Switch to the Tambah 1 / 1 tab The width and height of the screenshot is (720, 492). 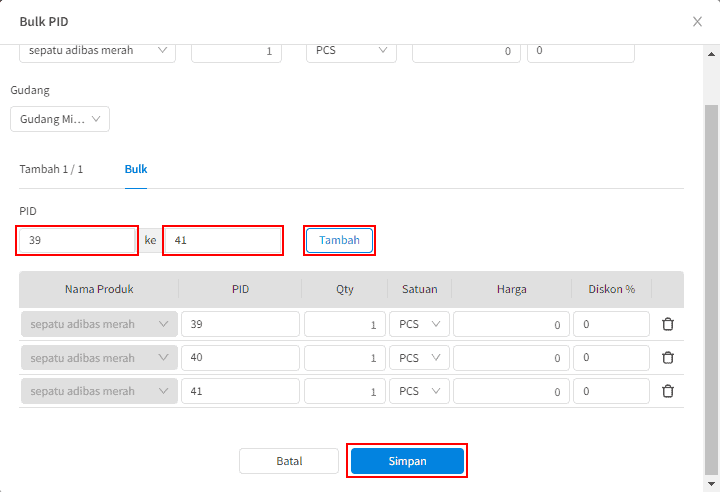pyautogui.click(x=51, y=169)
